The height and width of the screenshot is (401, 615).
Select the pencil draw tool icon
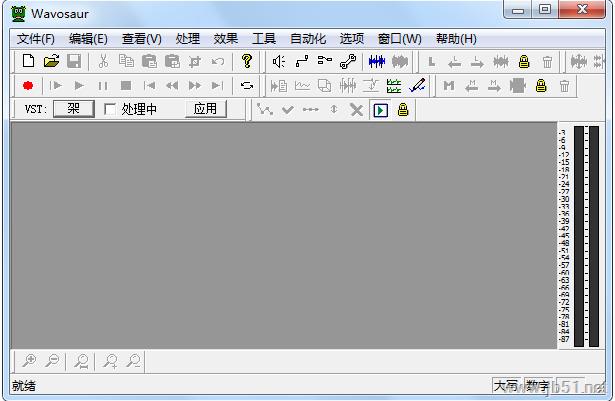(x=417, y=85)
